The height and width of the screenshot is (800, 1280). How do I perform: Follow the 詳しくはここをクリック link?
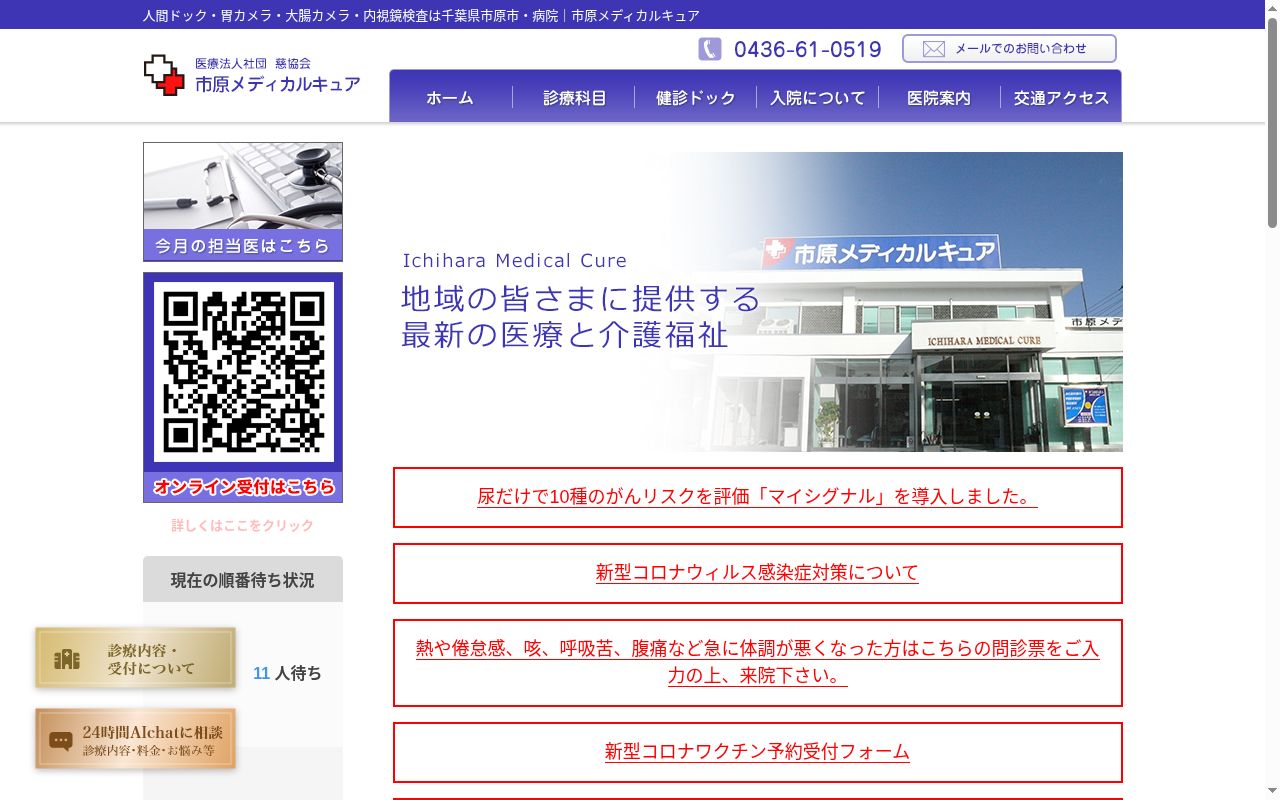click(x=243, y=525)
